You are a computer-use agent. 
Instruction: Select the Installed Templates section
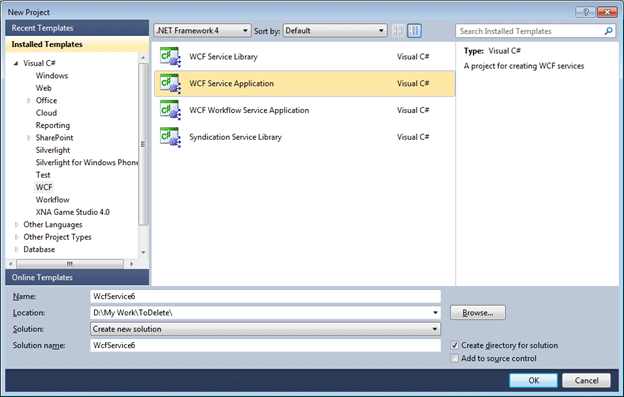(77, 45)
